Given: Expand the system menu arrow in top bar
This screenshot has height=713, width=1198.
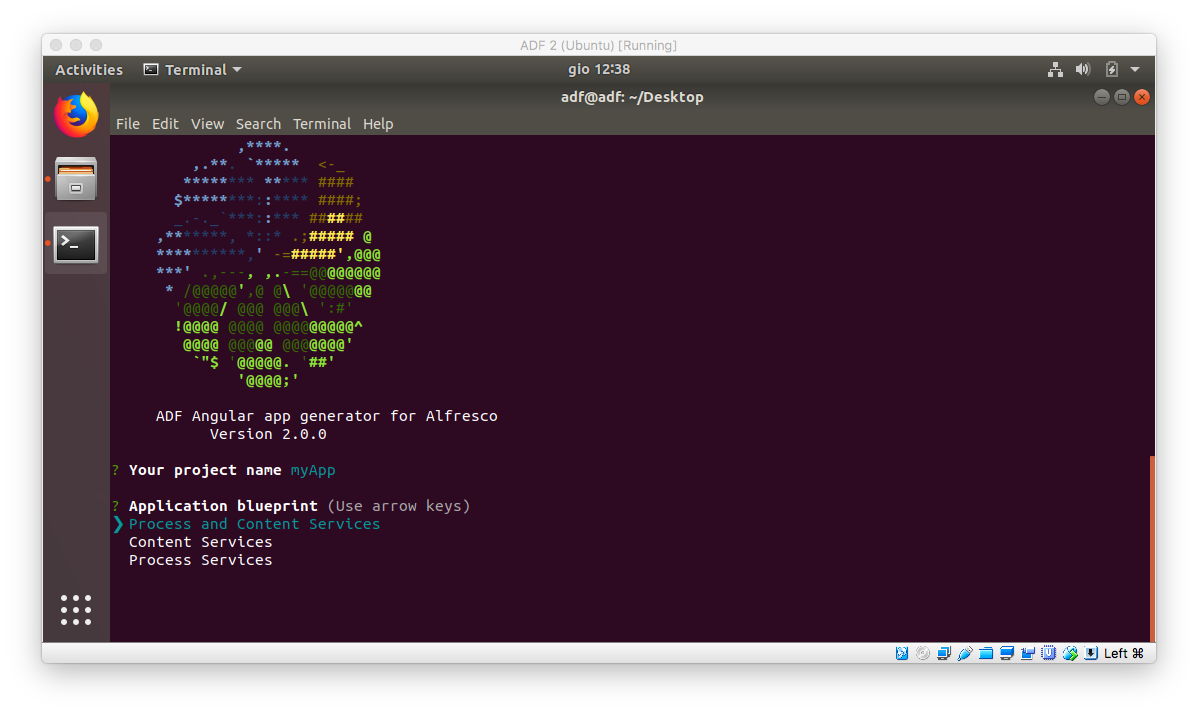Looking at the screenshot, I should click(x=1135, y=70).
